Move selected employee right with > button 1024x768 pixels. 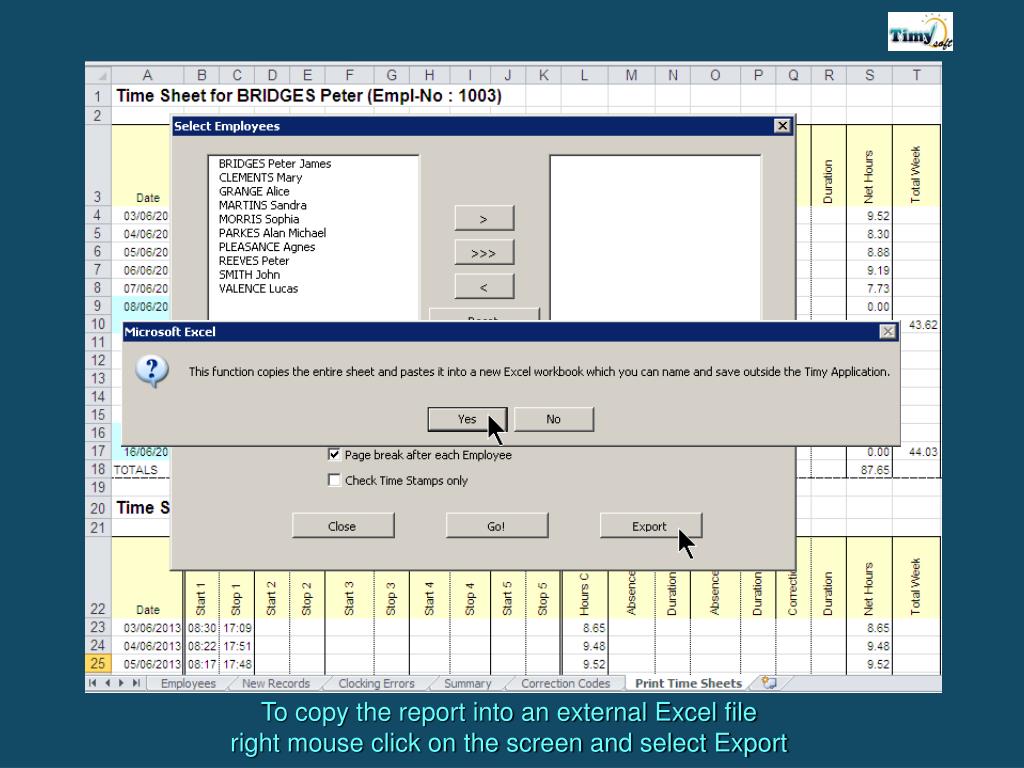click(484, 219)
